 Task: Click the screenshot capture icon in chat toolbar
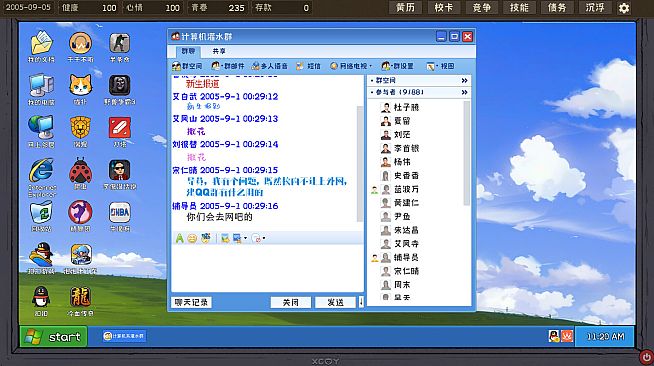pos(237,238)
